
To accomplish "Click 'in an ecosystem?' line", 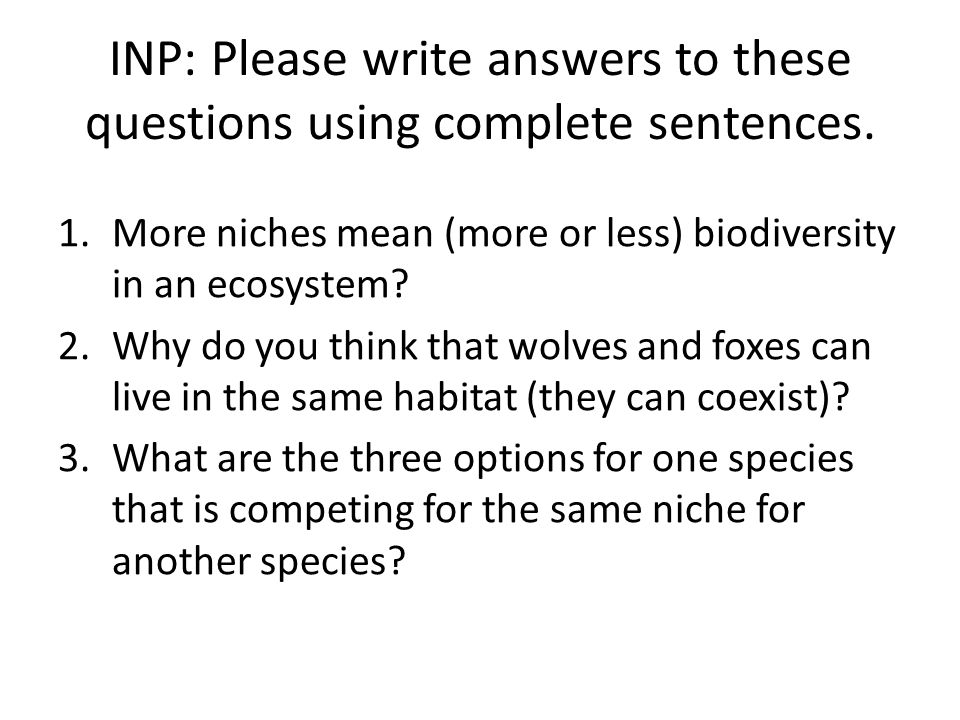I will coord(260,284).
